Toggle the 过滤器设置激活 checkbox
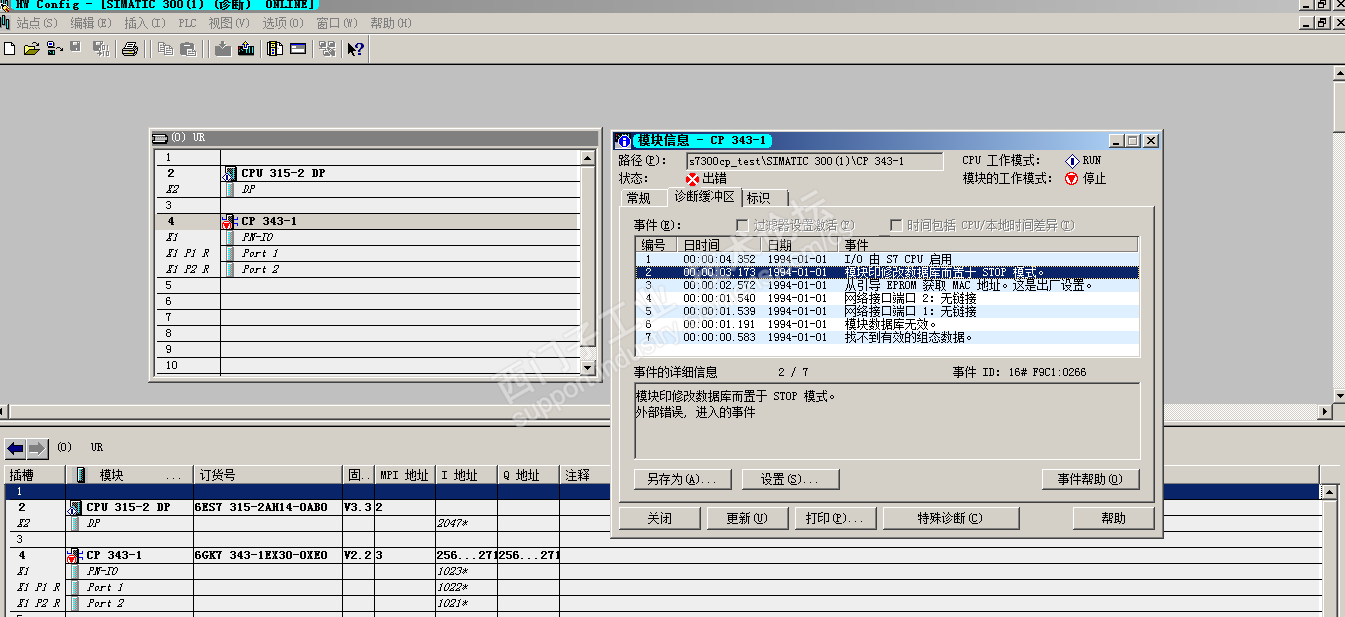The height and width of the screenshot is (617, 1345). click(x=742, y=225)
